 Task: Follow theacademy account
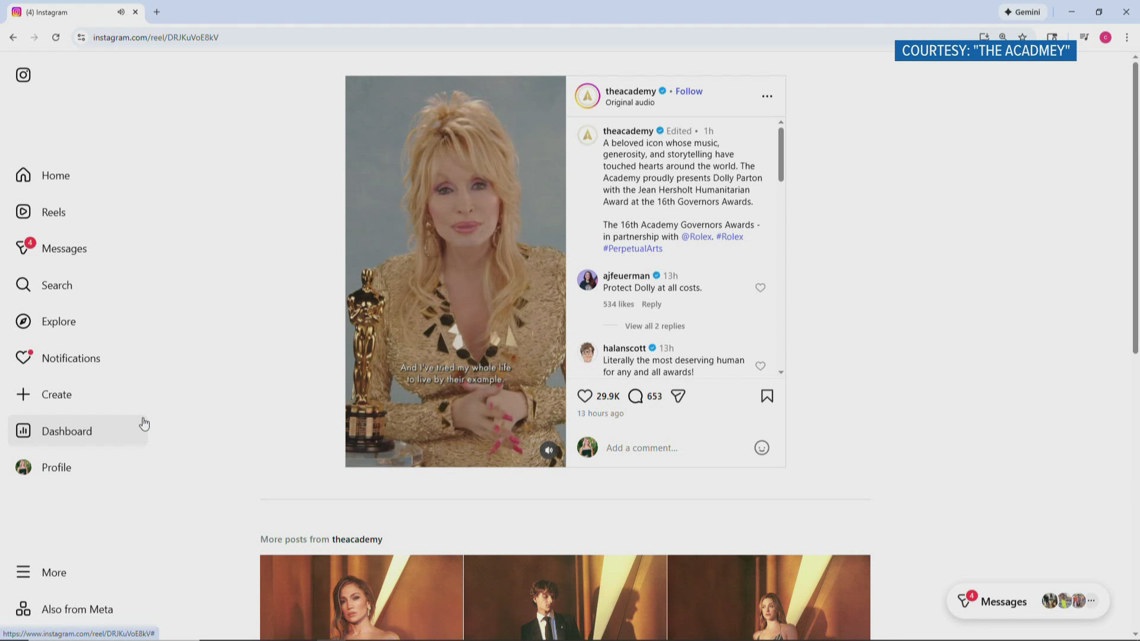(x=689, y=91)
